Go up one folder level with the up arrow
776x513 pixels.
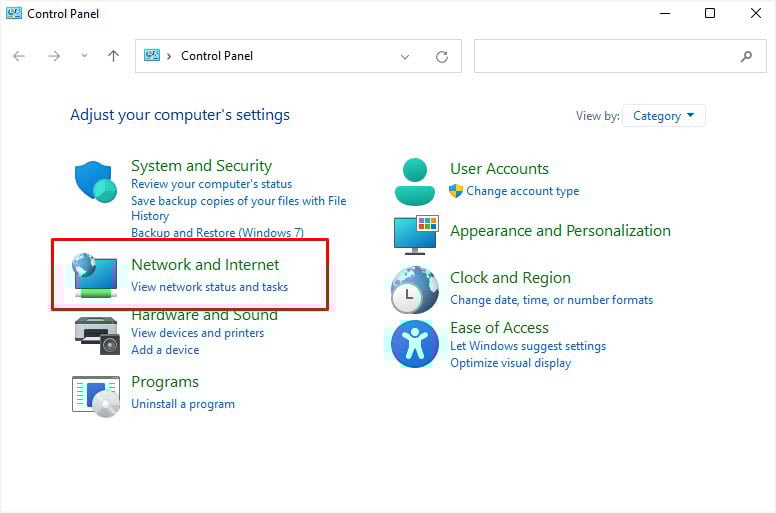coord(113,56)
